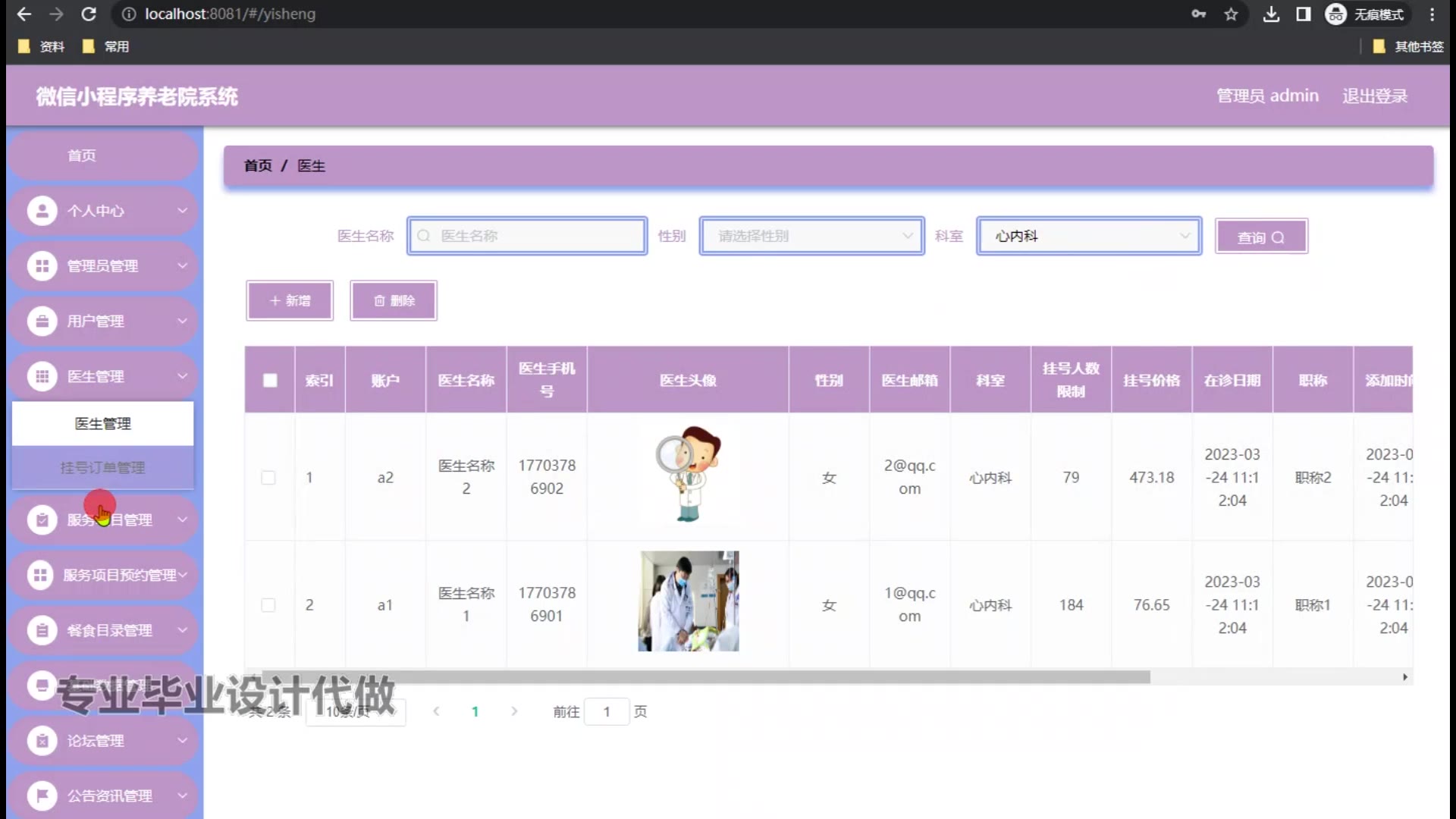Click the 删除 delete button
The height and width of the screenshot is (819, 1456).
(394, 300)
